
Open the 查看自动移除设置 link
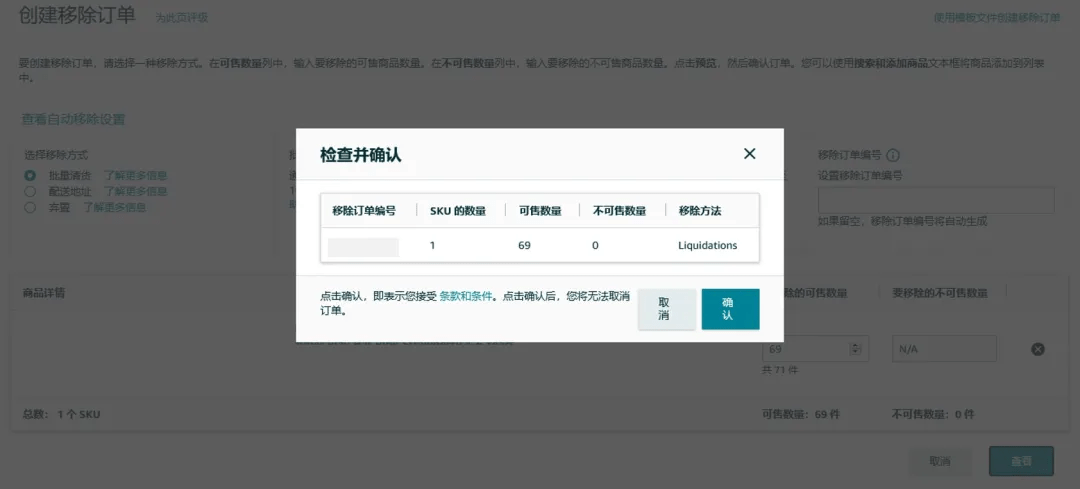pos(74,119)
